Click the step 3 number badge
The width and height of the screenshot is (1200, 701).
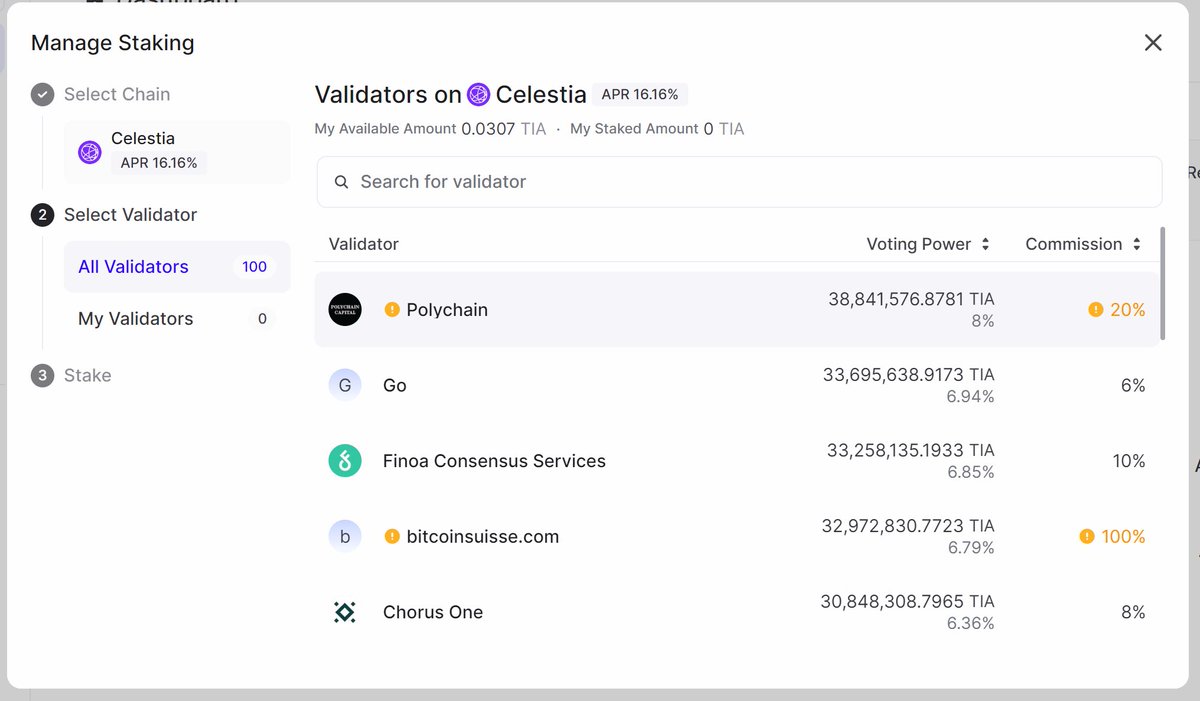[x=42, y=376]
